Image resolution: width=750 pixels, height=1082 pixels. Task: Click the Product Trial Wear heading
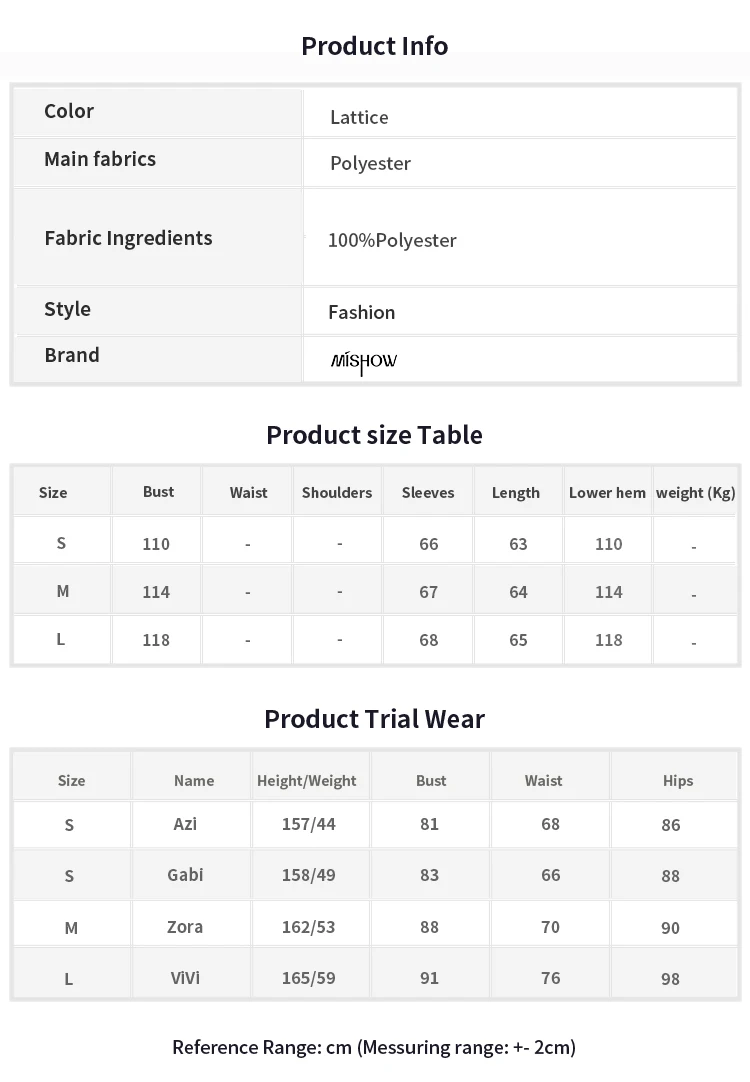375,719
